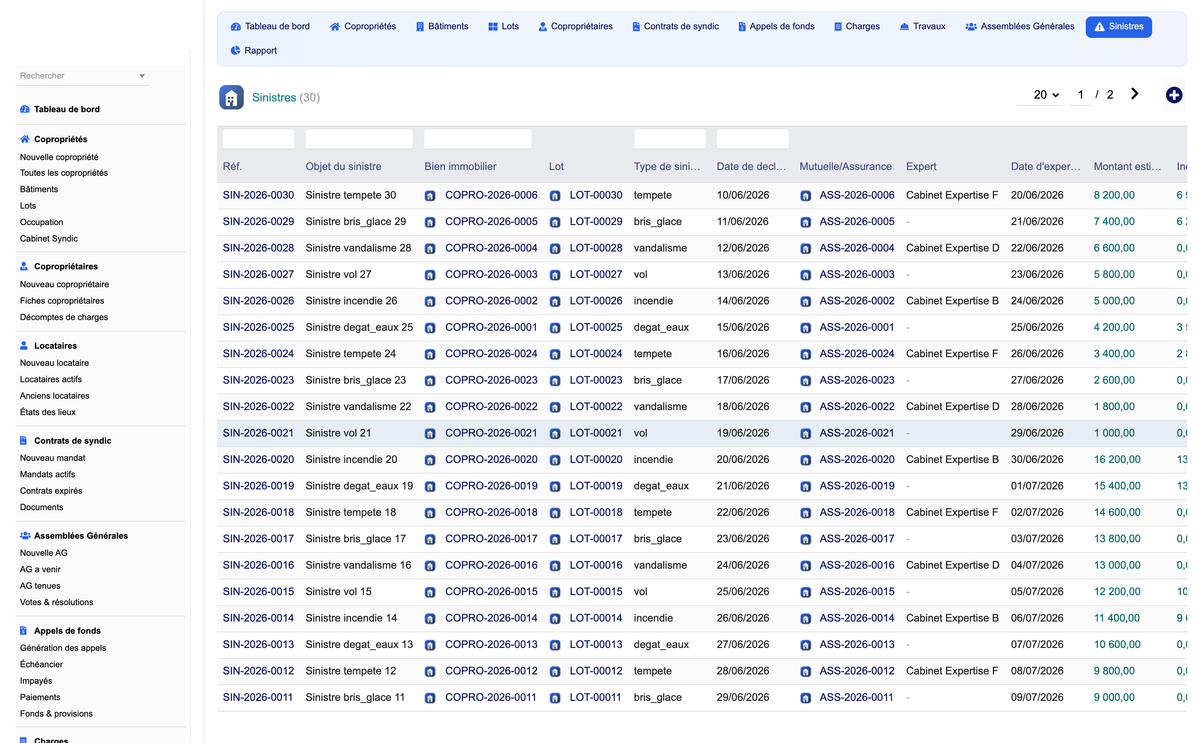
Task: Click Cabinet Expertise B in SIN-2026-0014 row
Action: 952,618
